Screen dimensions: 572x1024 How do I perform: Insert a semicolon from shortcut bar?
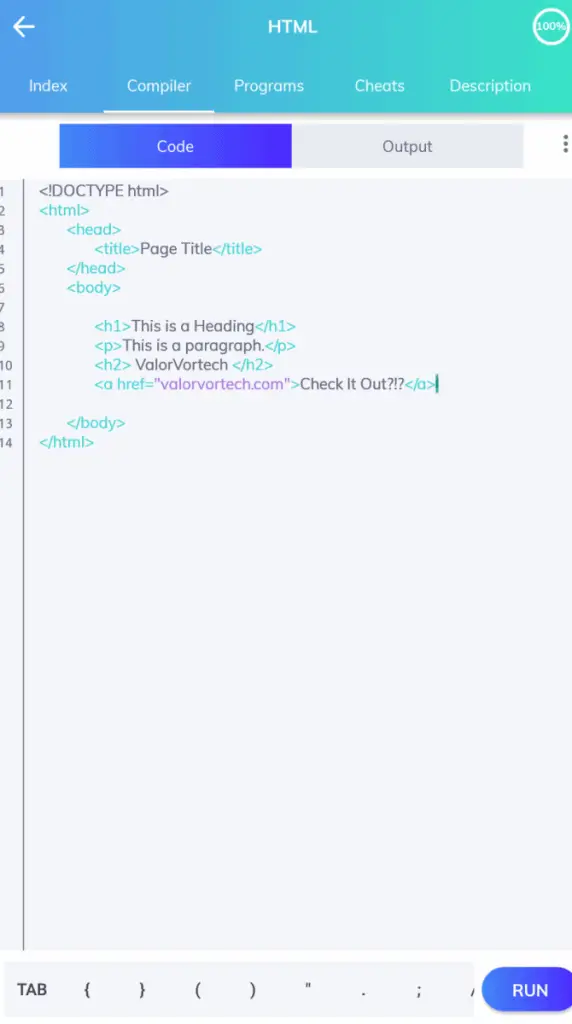coord(419,990)
